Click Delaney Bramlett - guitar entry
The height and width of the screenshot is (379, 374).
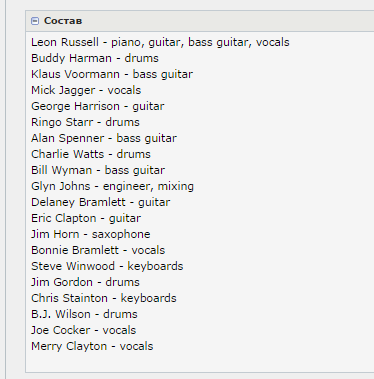coord(101,202)
